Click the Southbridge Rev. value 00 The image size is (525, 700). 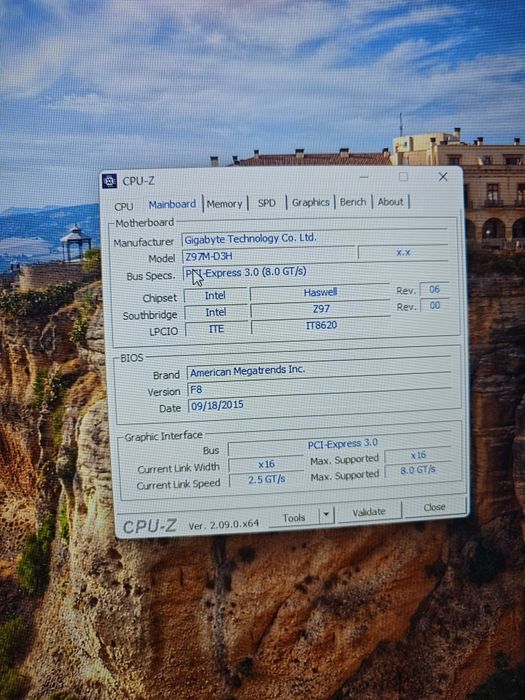434,305
